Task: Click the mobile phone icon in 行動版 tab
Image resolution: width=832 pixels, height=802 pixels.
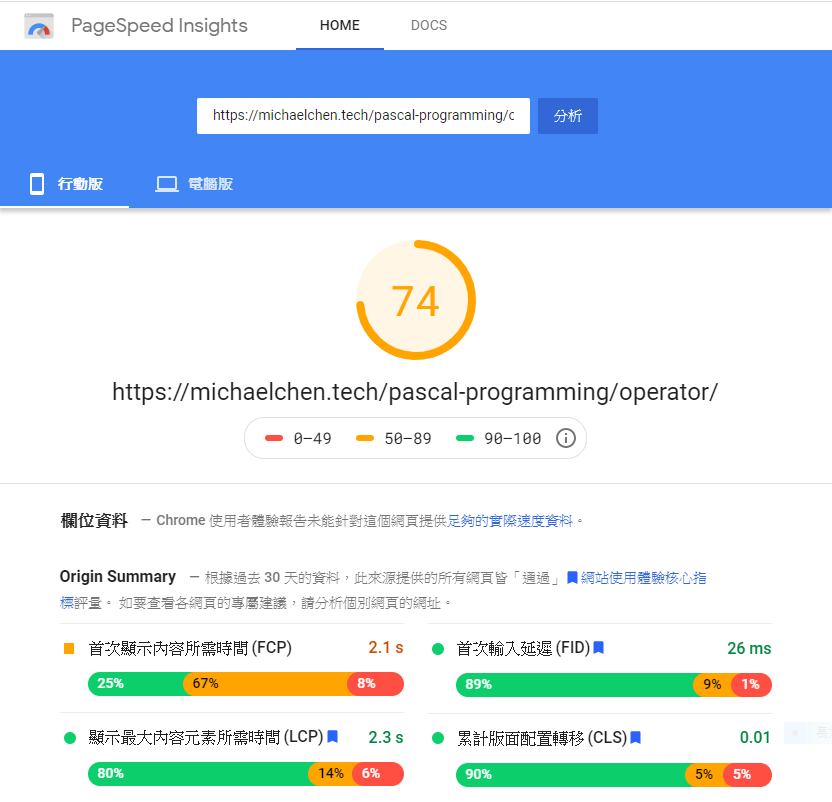Action: click(37, 184)
